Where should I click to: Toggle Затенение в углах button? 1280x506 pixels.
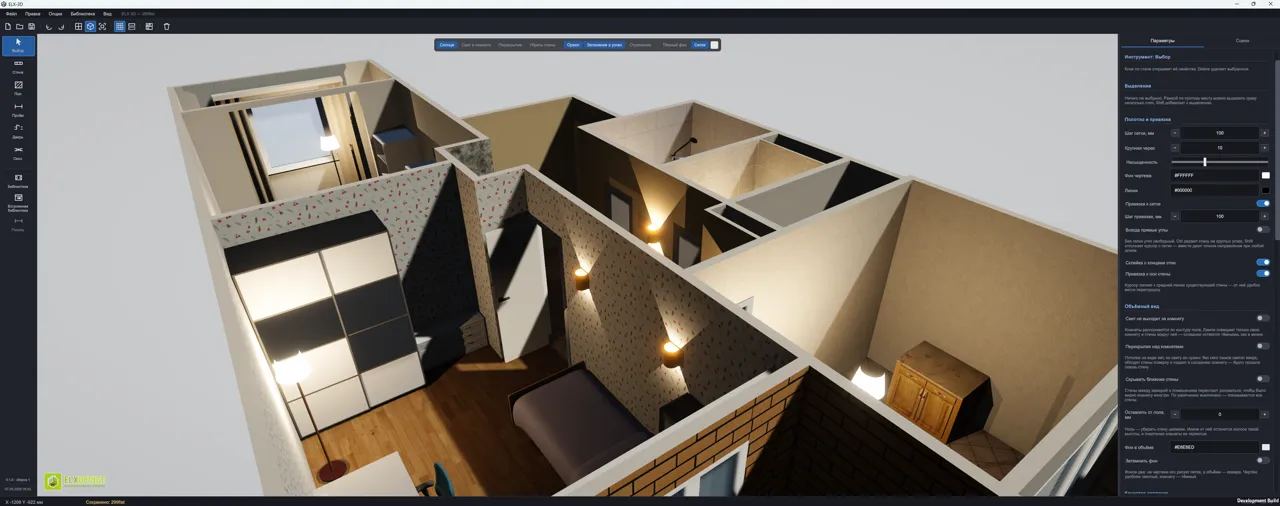[x=605, y=45]
